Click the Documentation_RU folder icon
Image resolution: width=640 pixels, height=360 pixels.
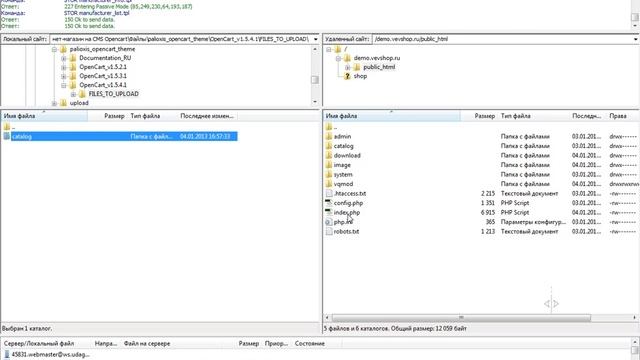click(x=73, y=58)
